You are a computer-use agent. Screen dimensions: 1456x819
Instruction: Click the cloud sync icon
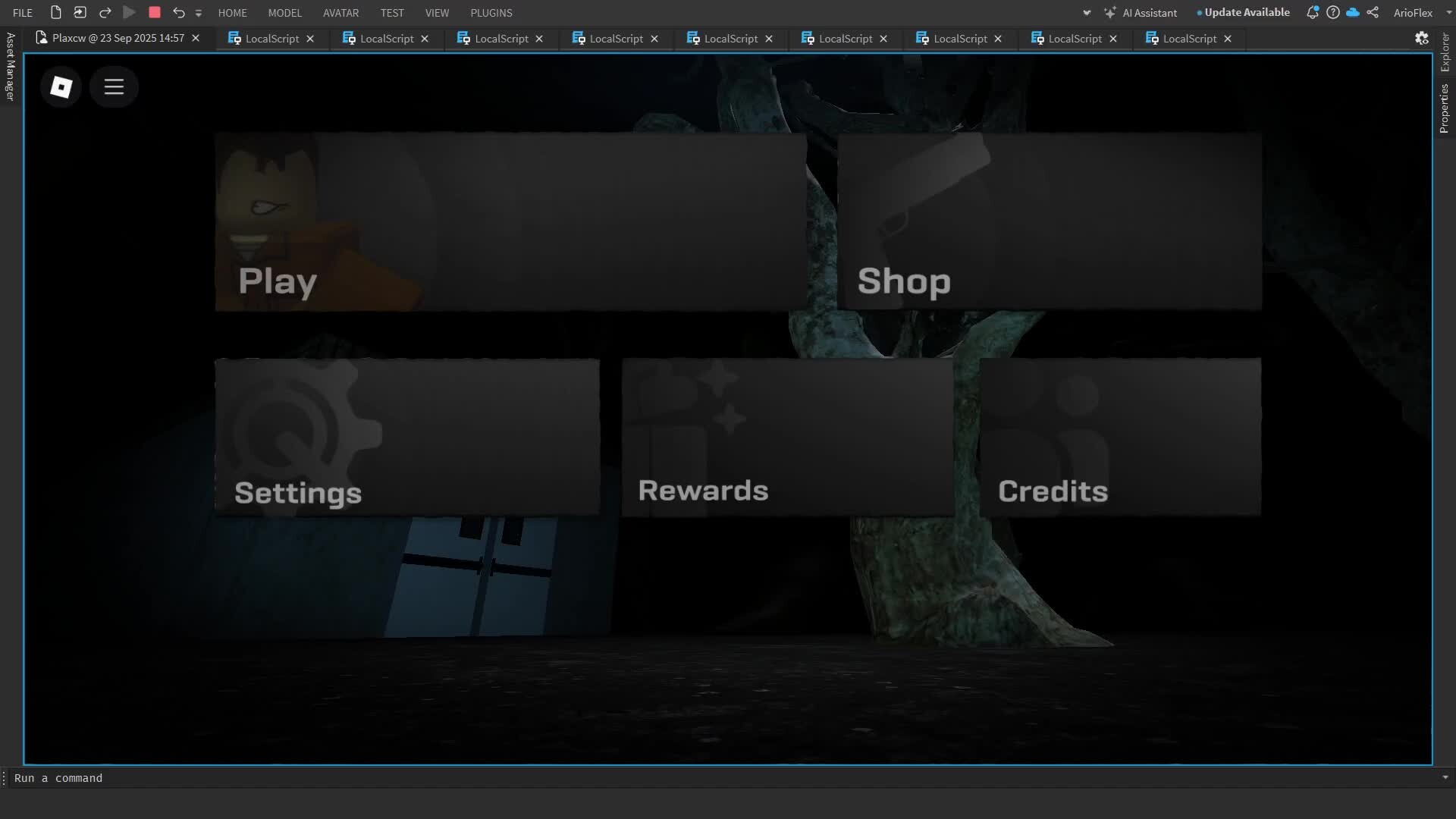pyautogui.click(x=1353, y=12)
